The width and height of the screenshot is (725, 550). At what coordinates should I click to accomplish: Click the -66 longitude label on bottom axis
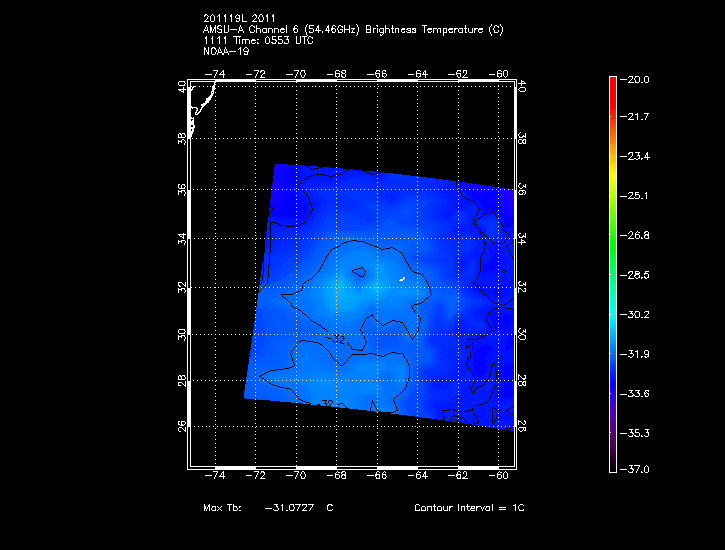378,476
